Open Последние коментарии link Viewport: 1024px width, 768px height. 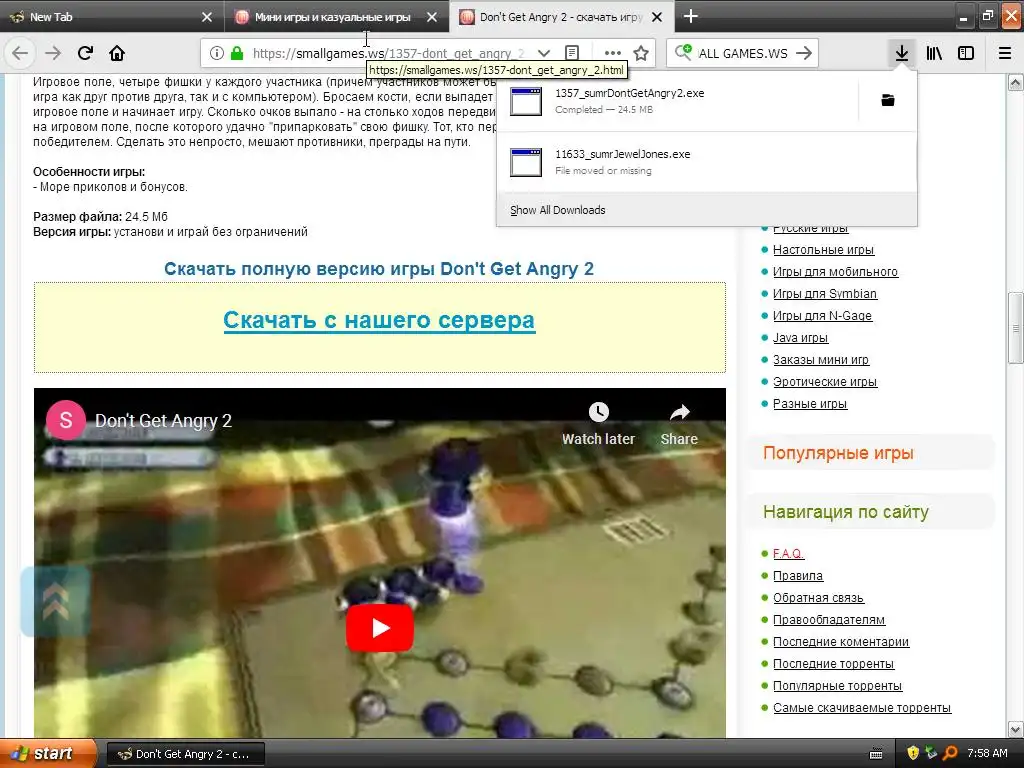tap(841, 642)
